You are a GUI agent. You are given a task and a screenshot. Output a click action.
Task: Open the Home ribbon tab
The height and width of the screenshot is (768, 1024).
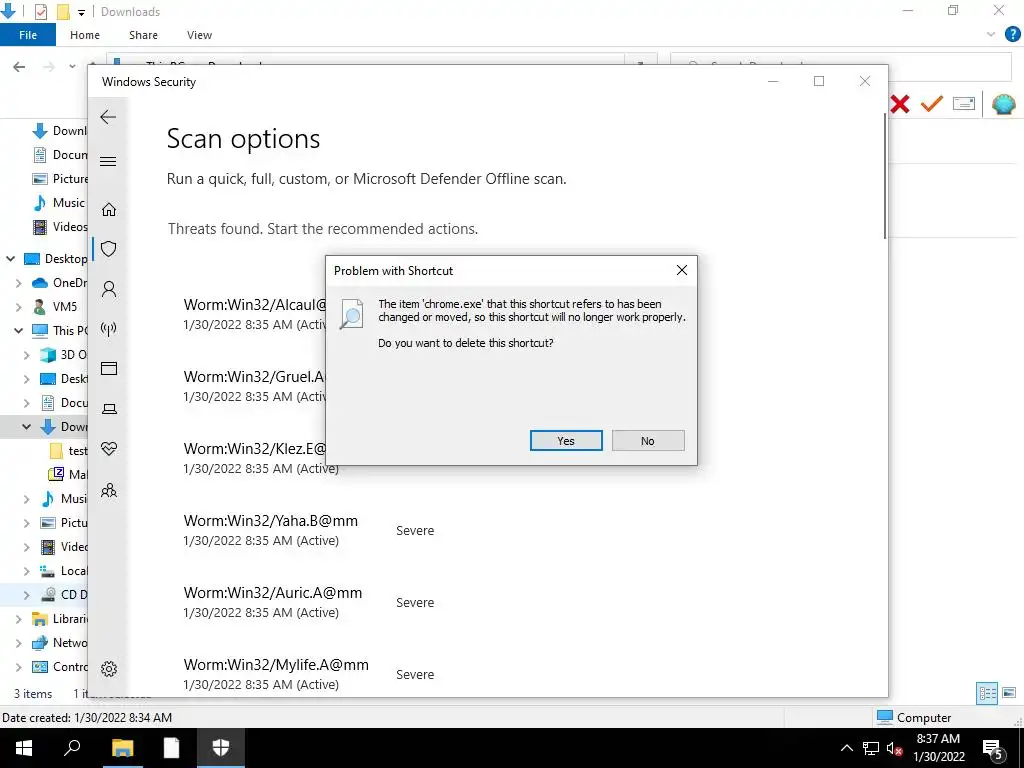click(85, 35)
